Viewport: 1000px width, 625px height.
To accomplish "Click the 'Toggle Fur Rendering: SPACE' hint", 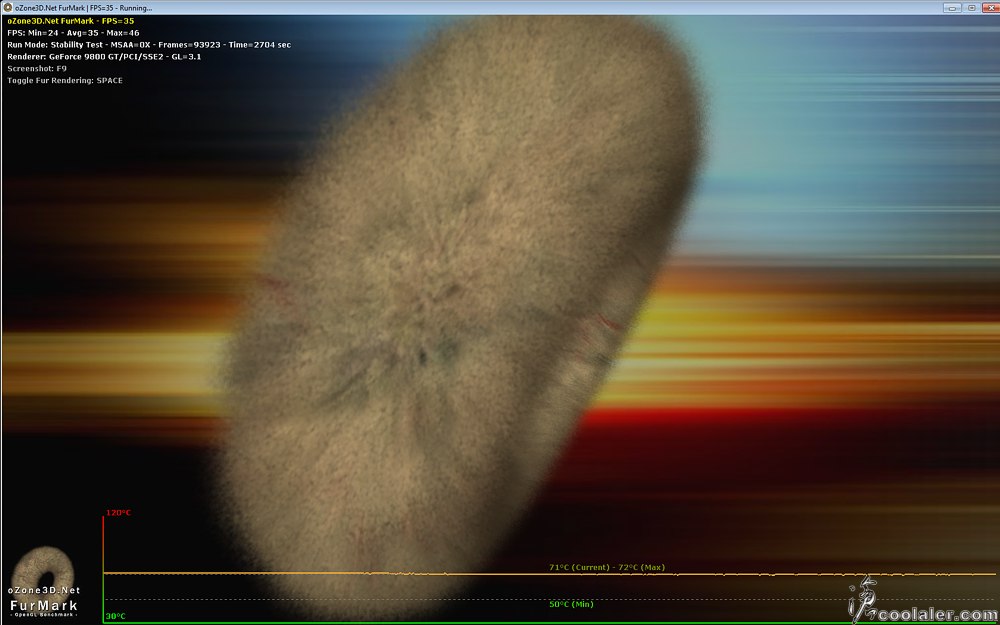I will click(65, 80).
